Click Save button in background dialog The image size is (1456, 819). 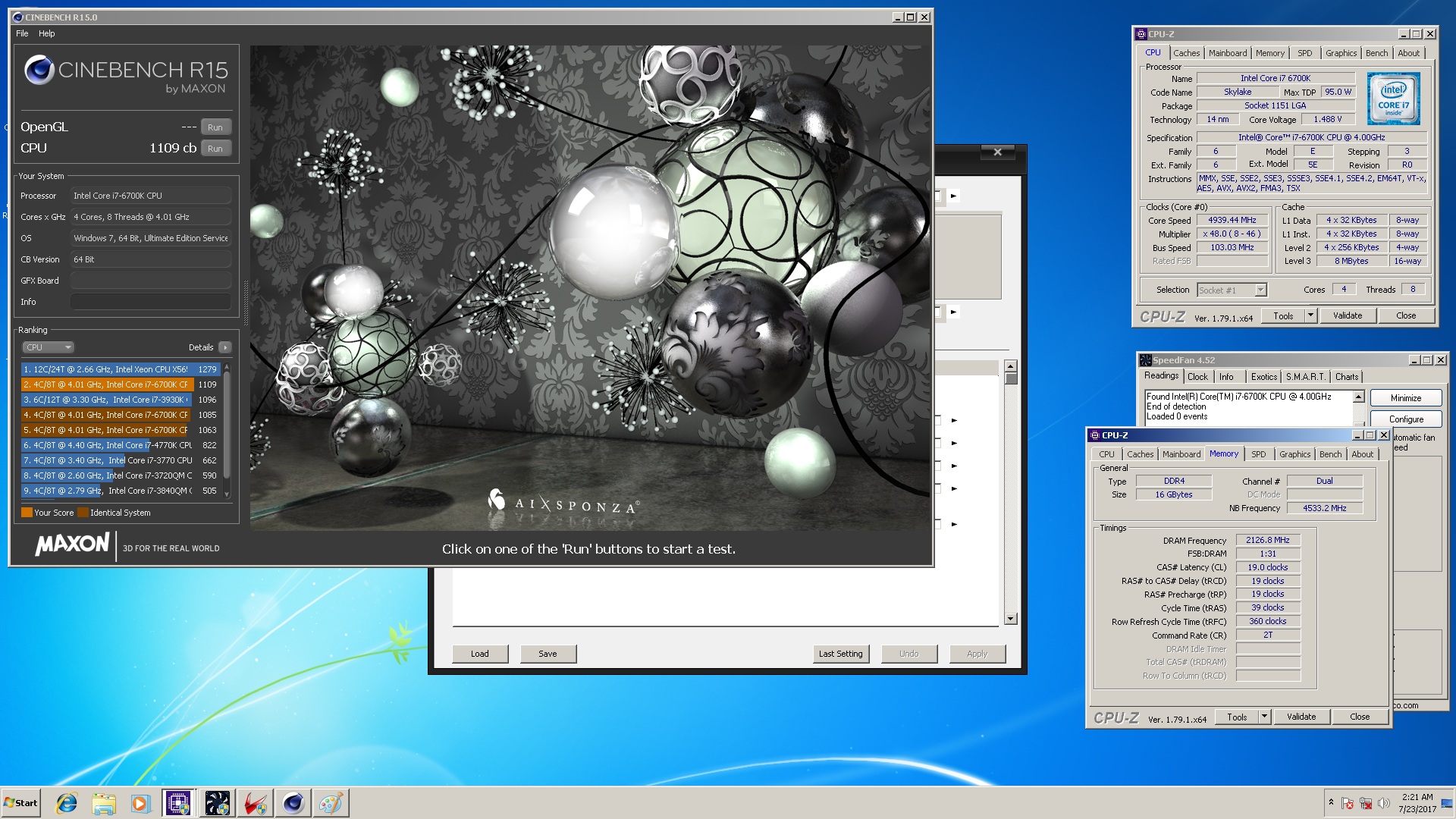pyautogui.click(x=548, y=654)
